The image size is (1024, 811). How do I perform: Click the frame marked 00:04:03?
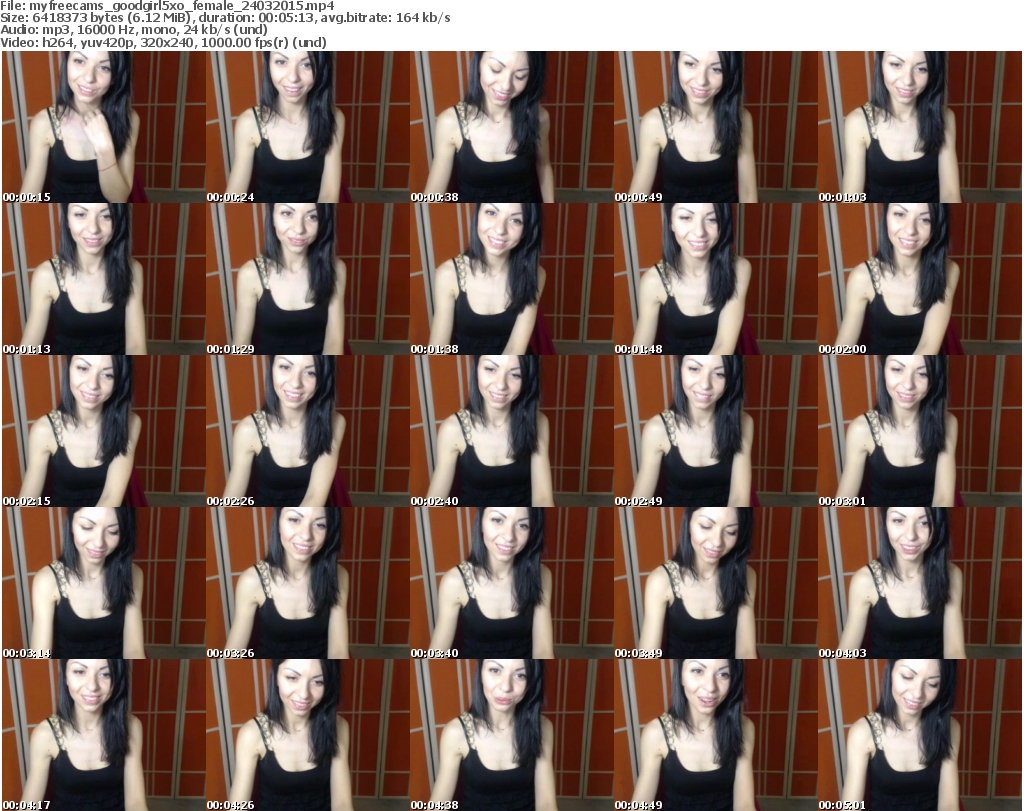(x=918, y=583)
